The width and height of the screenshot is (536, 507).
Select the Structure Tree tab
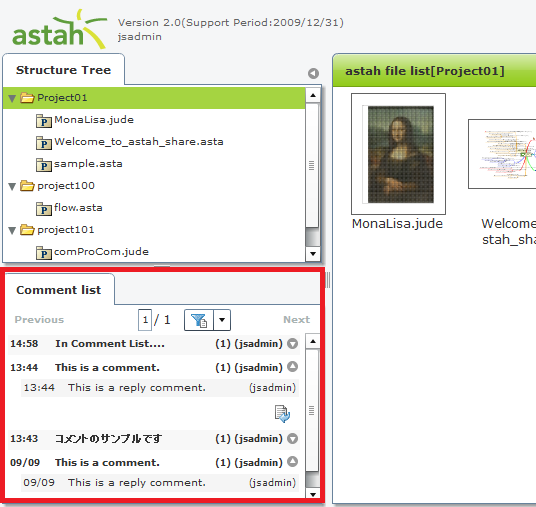click(64, 70)
